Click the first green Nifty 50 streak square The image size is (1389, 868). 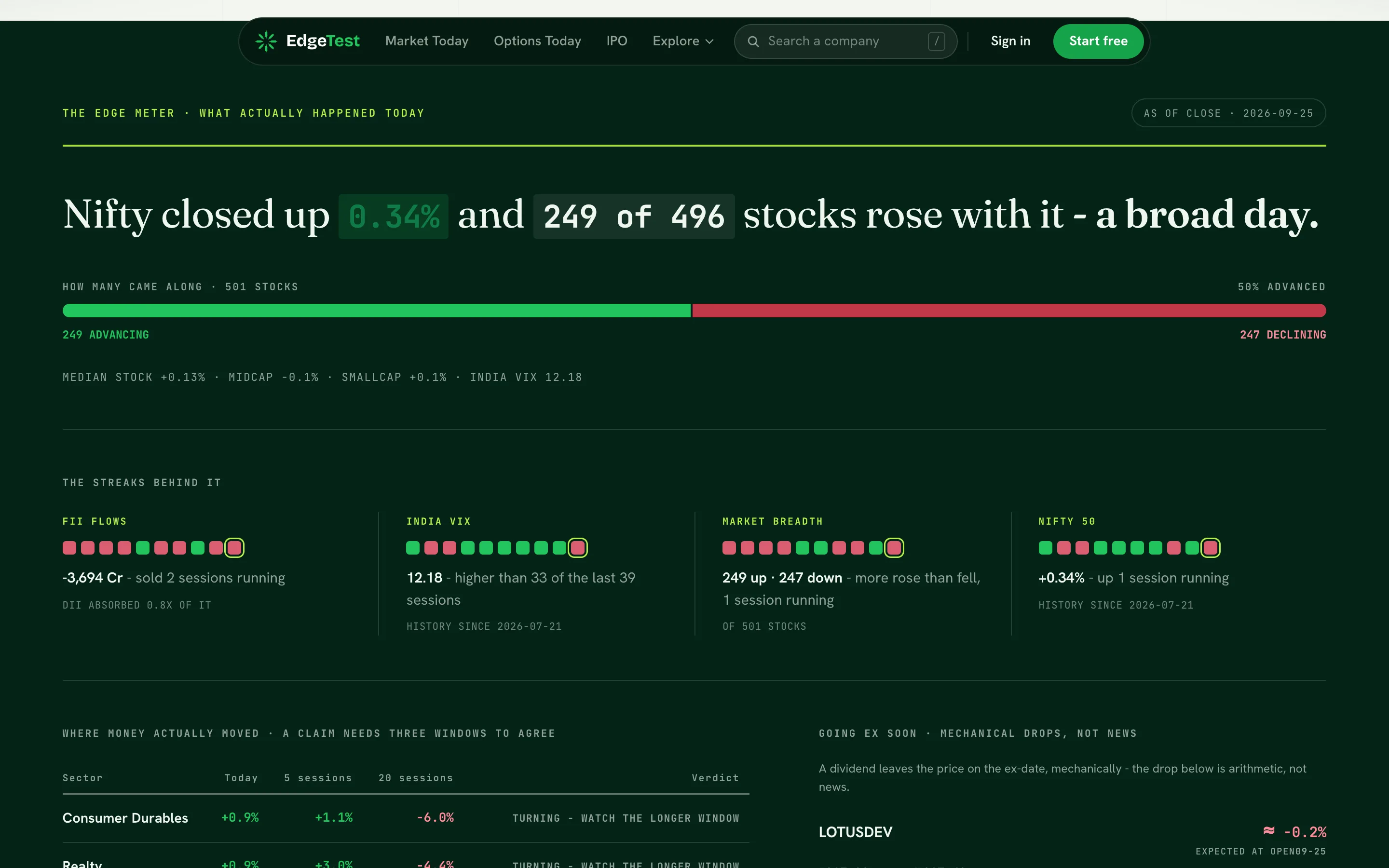click(1045, 548)
